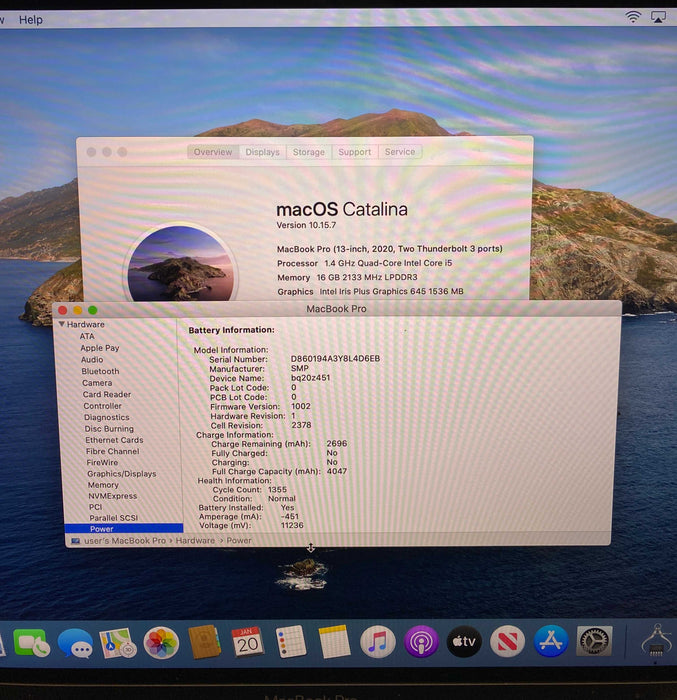
Task: Open the Service tab
Action: pyautogui.click(x=400, y=152)
